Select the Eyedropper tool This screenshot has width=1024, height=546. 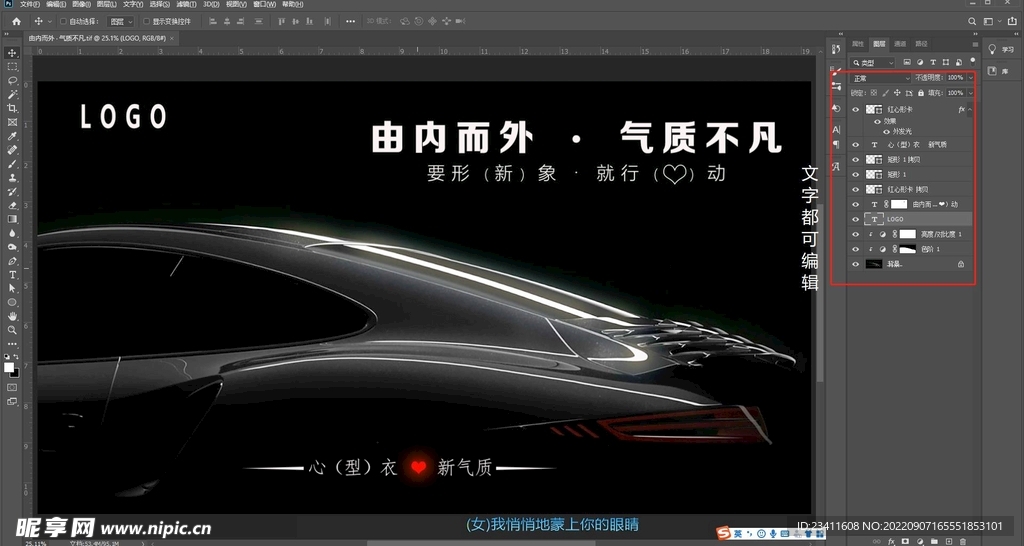(12, 136)
